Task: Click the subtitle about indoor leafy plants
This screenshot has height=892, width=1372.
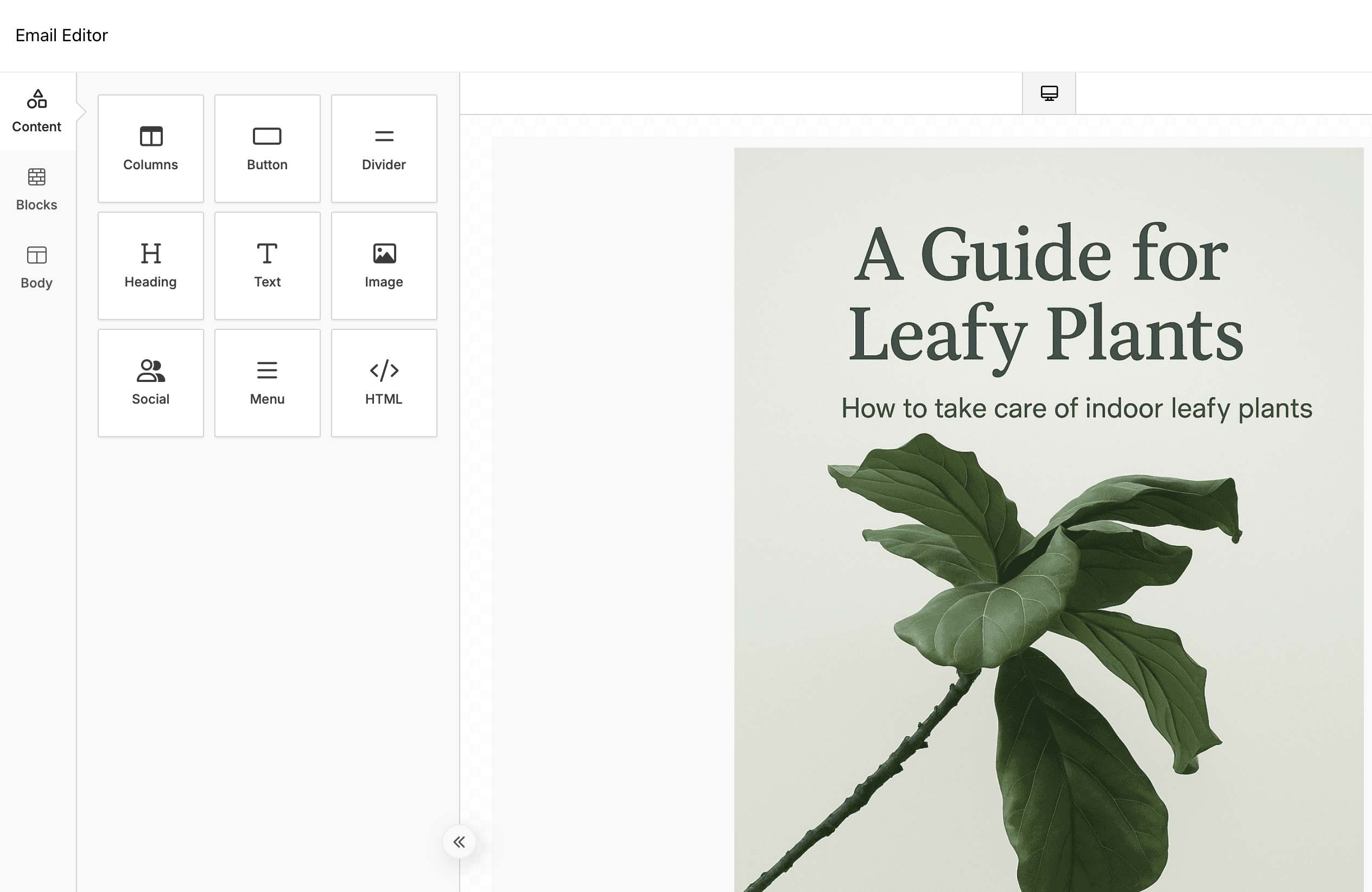Action: (x=1076, y=409)
